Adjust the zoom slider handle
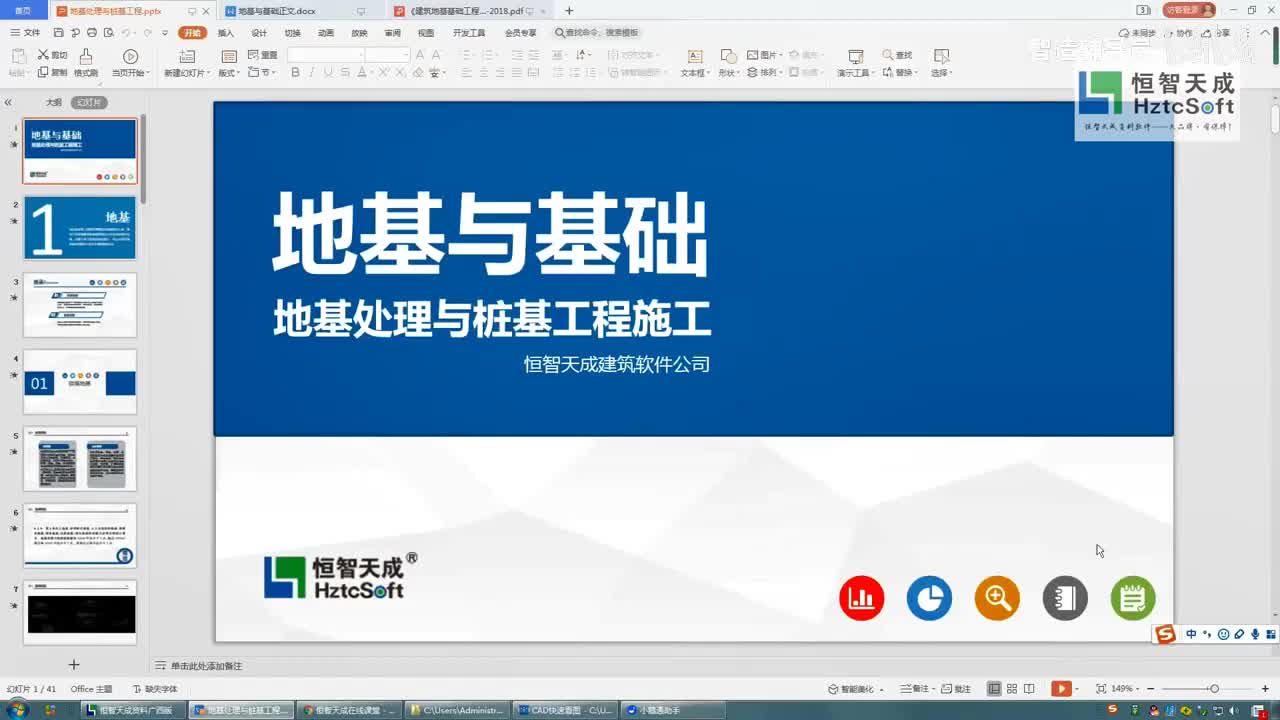 tap(1214, 689)
